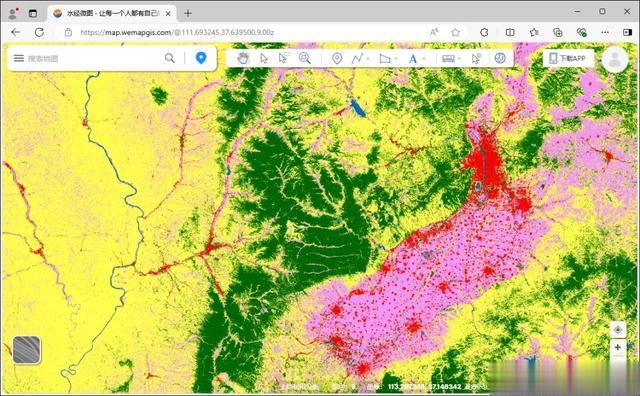This screenshot has width=640, height=396.
Task: Click the 下载APP button
Action: coord(568,58)
